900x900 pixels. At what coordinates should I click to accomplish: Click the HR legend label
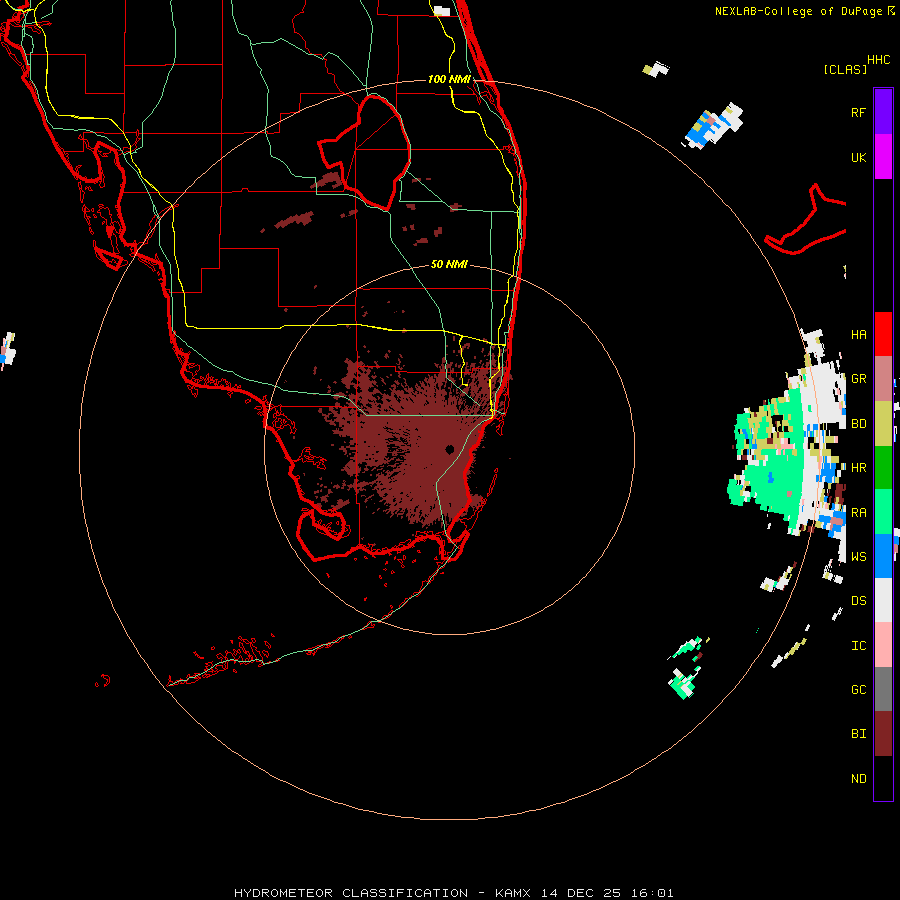point(858,468)
